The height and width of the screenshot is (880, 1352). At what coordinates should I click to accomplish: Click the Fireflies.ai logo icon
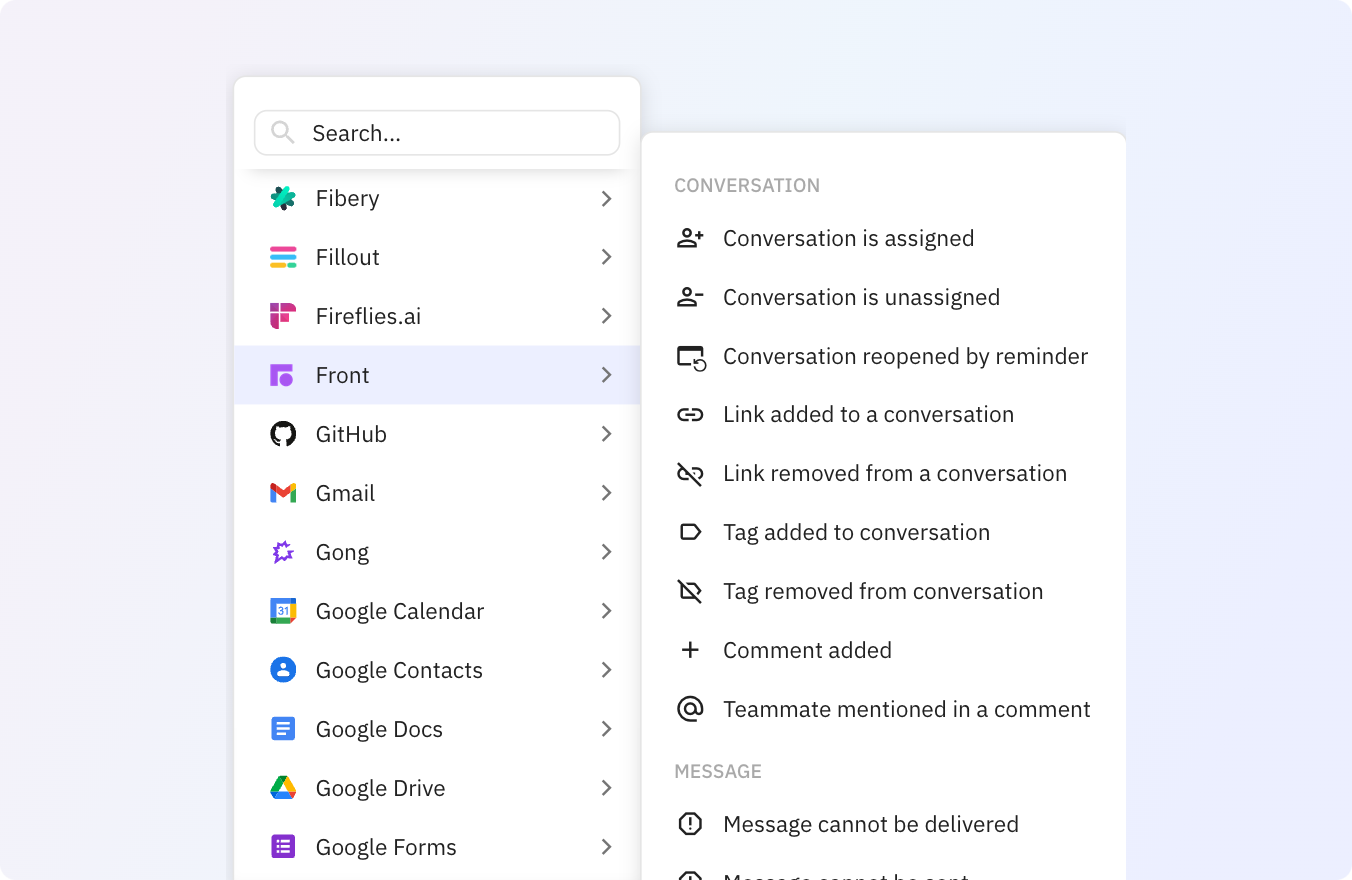pos(283,316)
